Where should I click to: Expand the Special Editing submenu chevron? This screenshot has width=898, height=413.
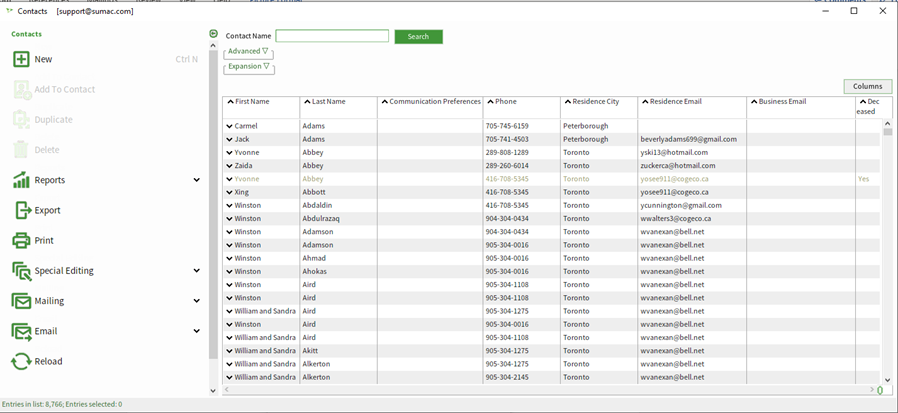pyautogui.click(x=196, y=271)
